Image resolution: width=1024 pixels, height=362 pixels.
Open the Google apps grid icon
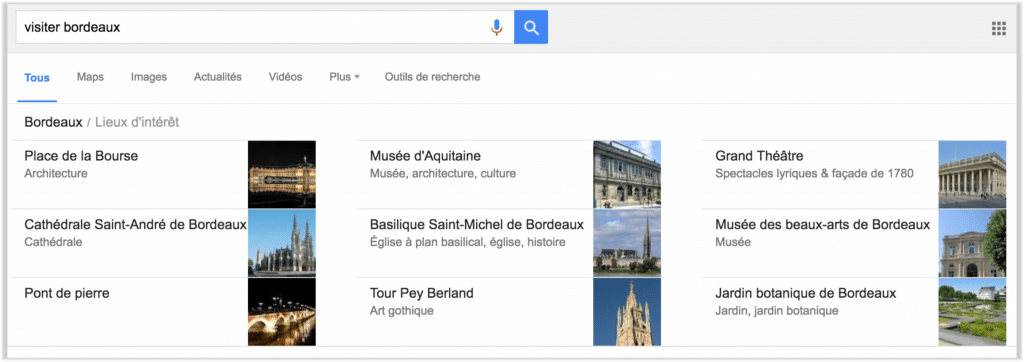pyautogui.click(x=999, y=28)
